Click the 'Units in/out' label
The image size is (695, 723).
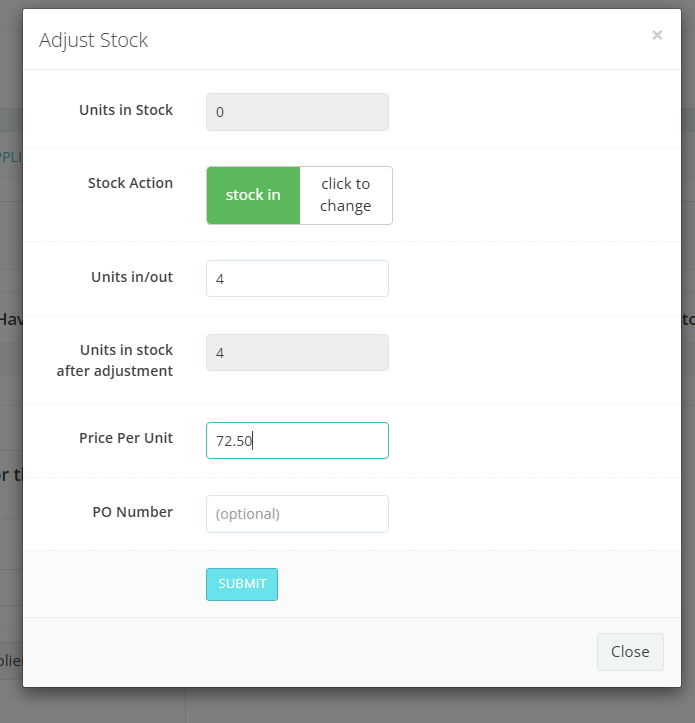[x=132, y=277]
